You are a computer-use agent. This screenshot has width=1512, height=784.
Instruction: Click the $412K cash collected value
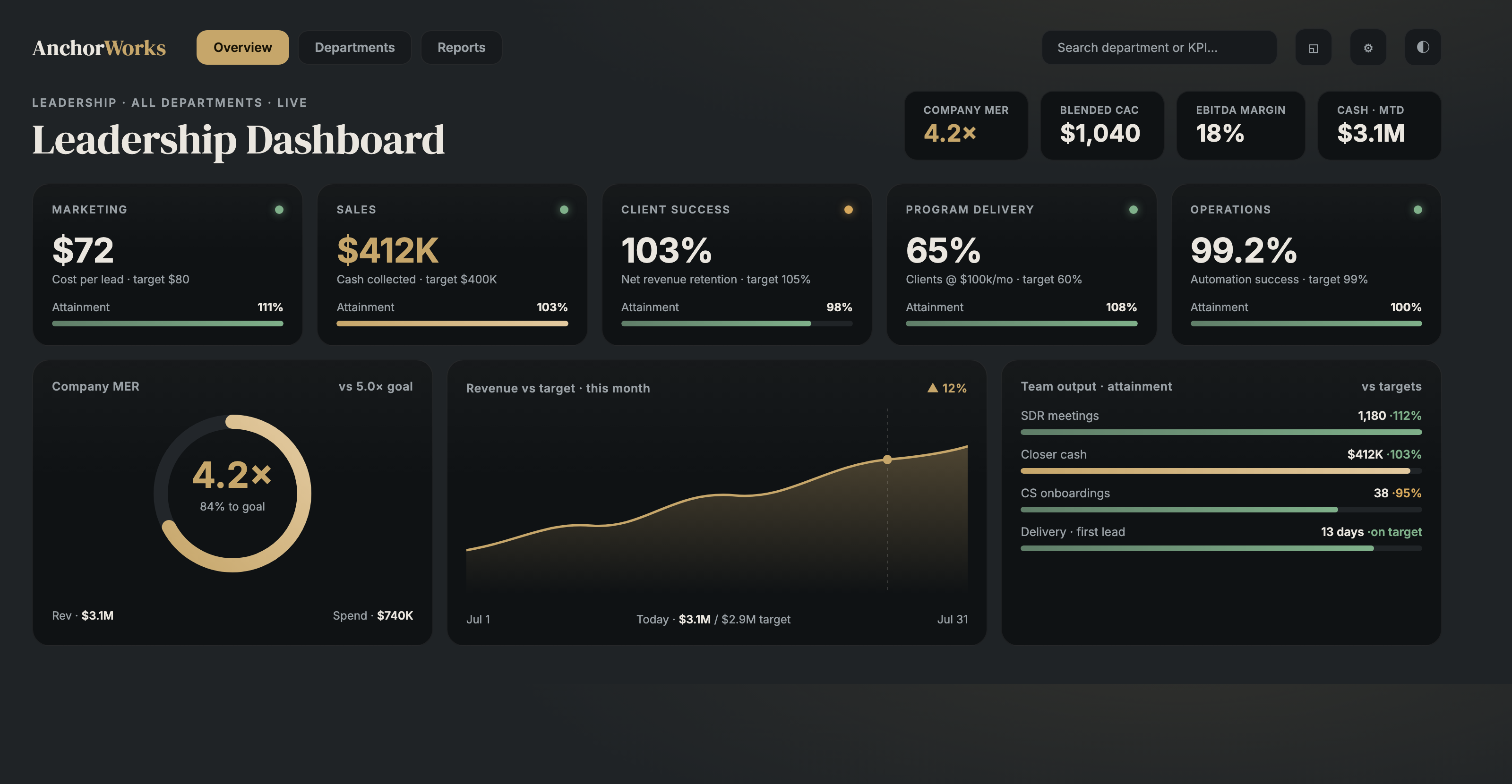pyautogui.click(x=387, y=251)
